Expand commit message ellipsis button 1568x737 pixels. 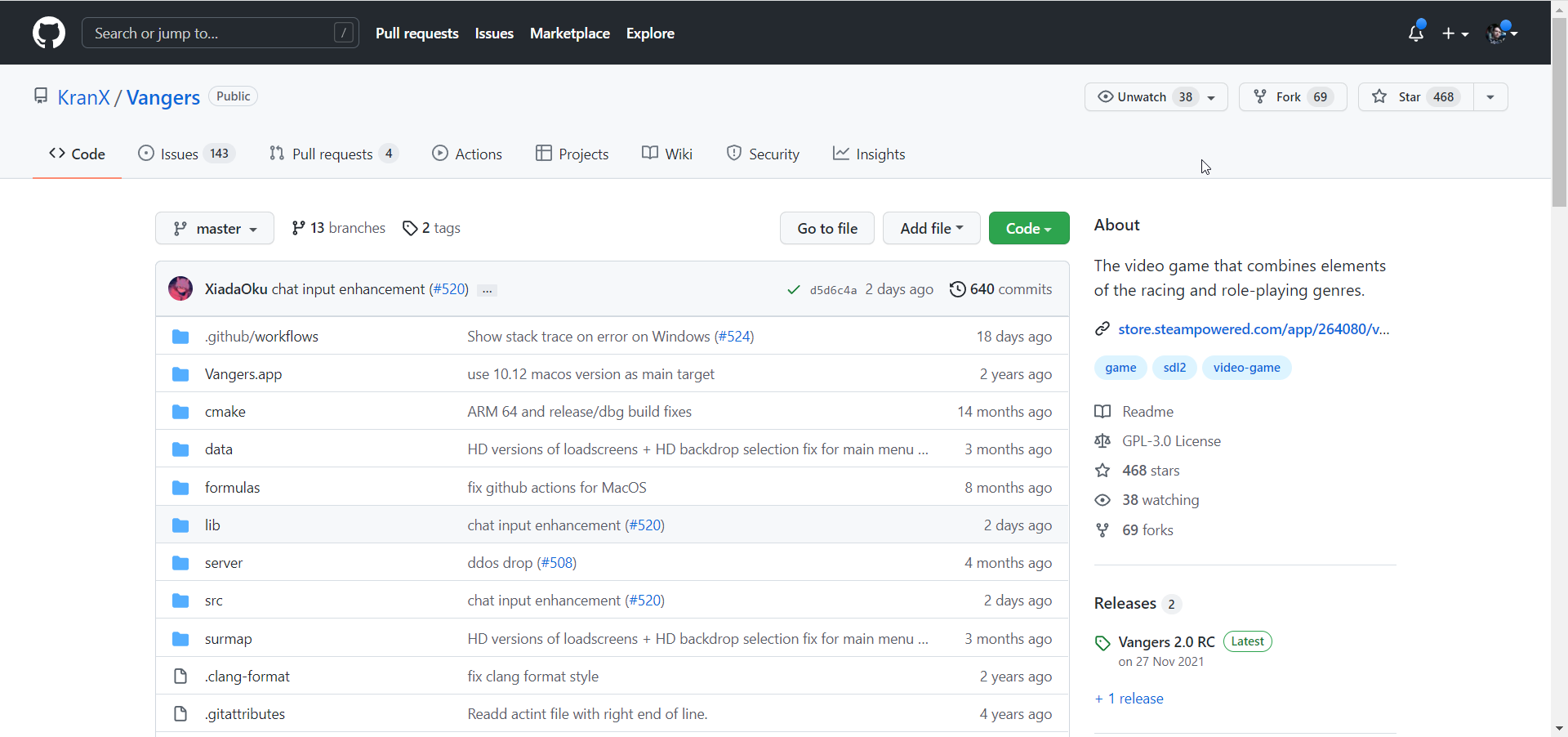click(x=488, y=290)
